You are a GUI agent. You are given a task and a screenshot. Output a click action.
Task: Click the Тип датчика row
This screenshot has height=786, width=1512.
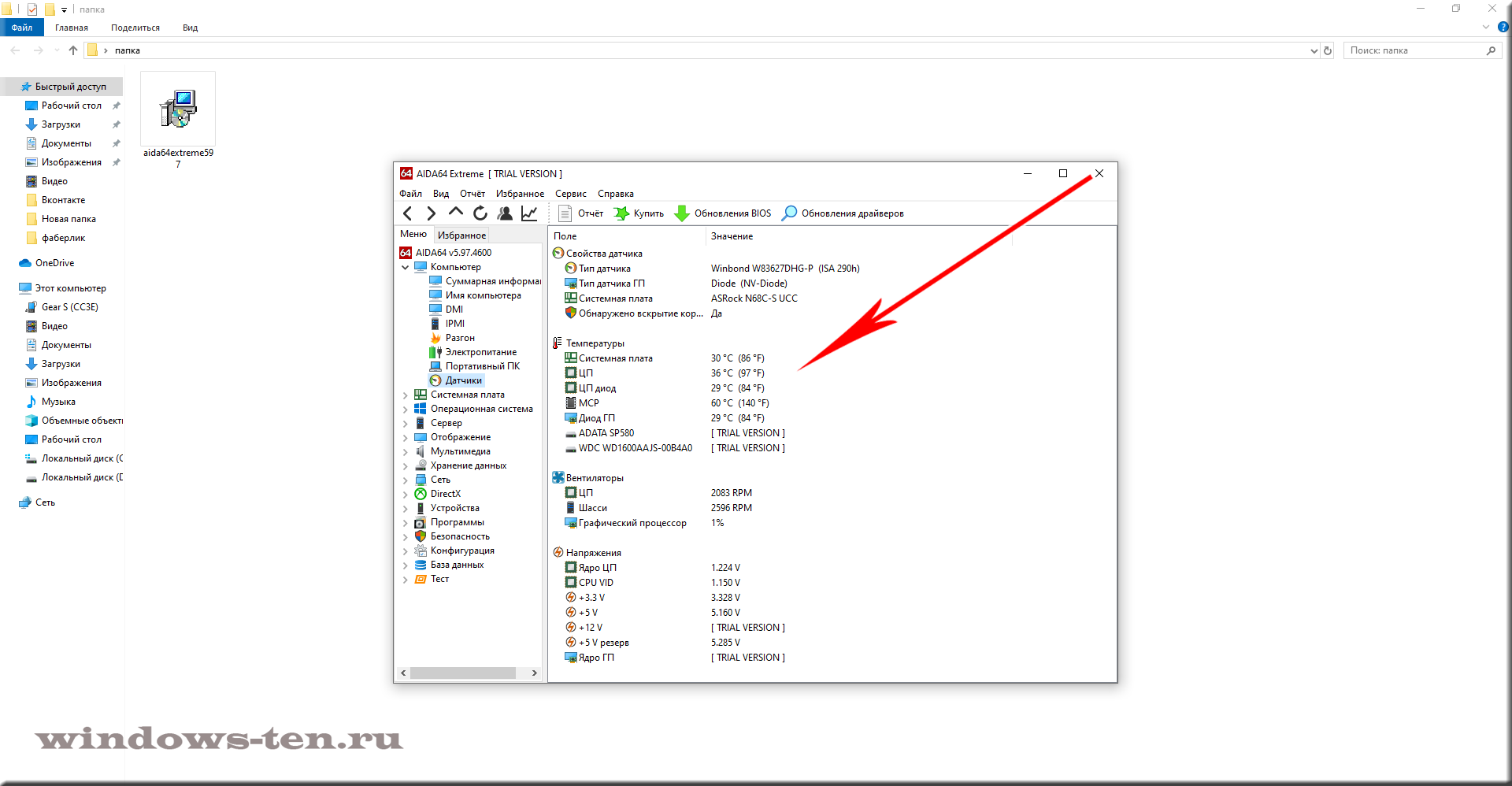pyautogui.click(x=832, y=269)
